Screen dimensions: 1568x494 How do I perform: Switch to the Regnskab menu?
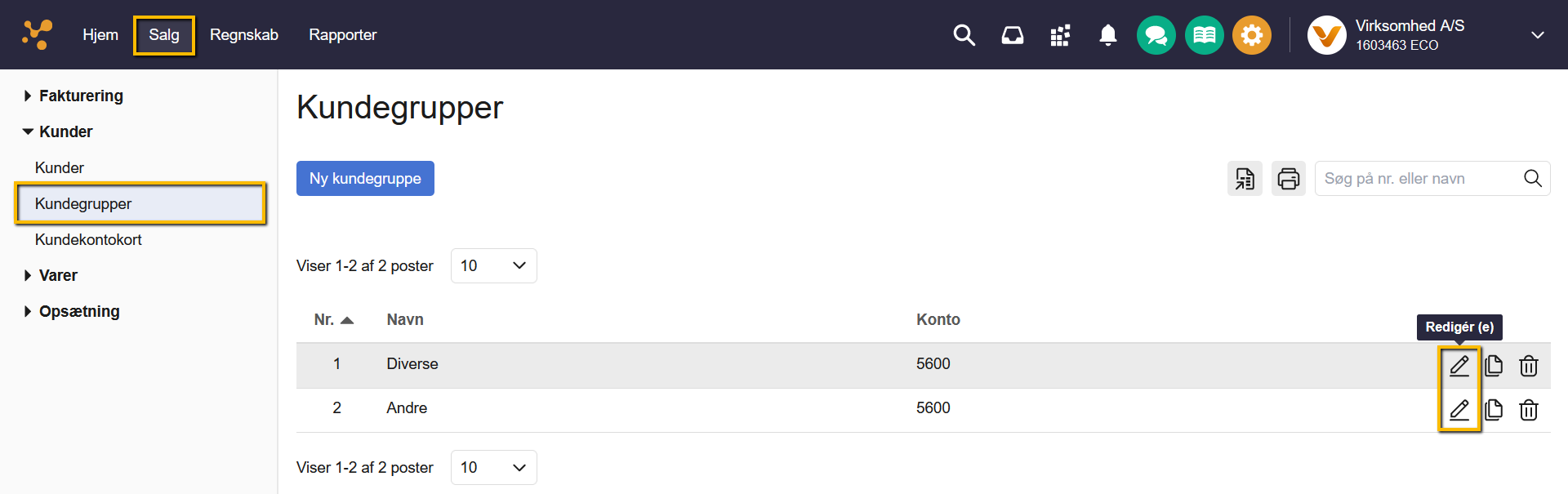tap(244, 34)
